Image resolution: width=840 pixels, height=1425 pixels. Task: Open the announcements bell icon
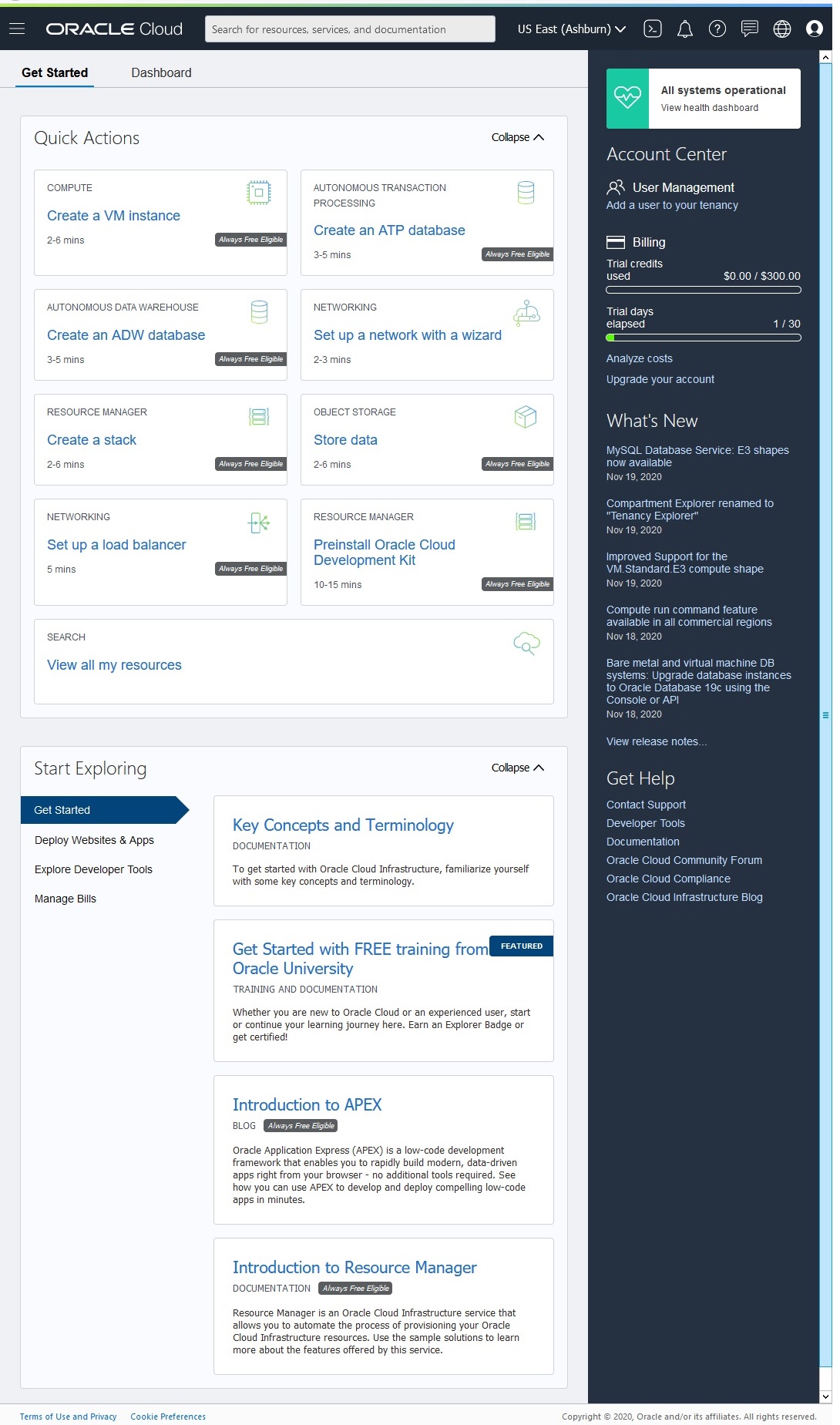coord(684,29)
